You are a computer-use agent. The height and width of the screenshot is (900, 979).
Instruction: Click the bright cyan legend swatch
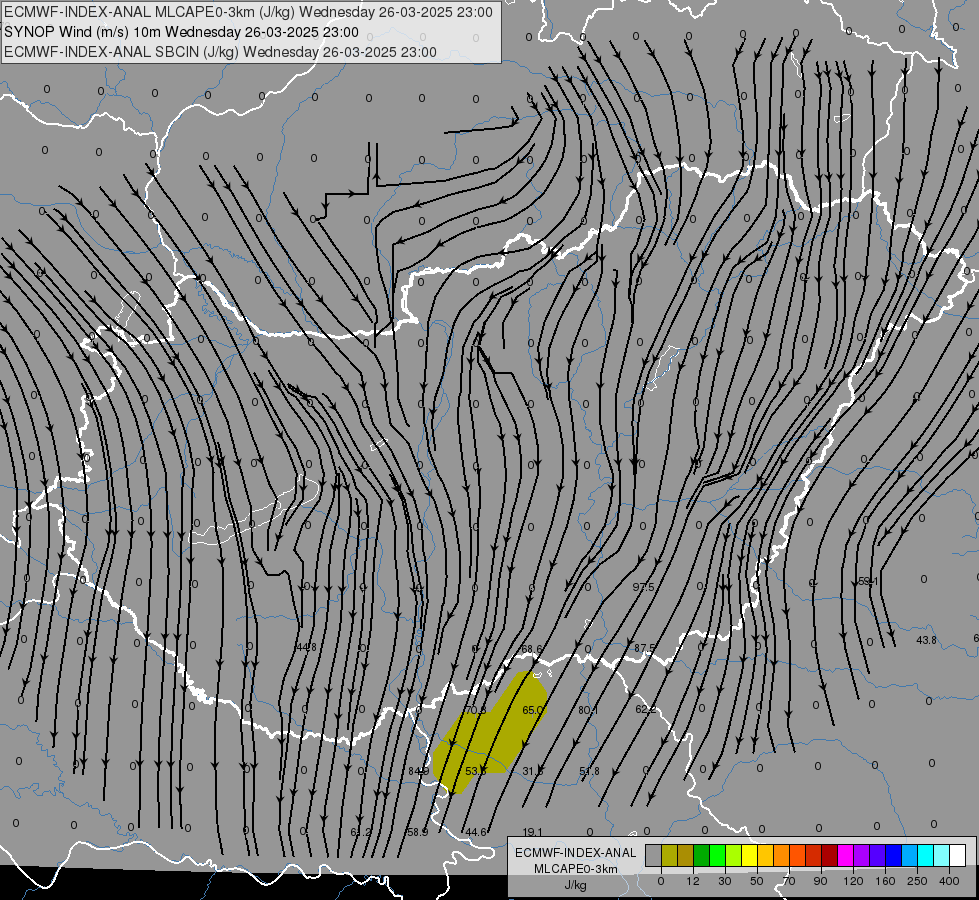pos(927,855)
